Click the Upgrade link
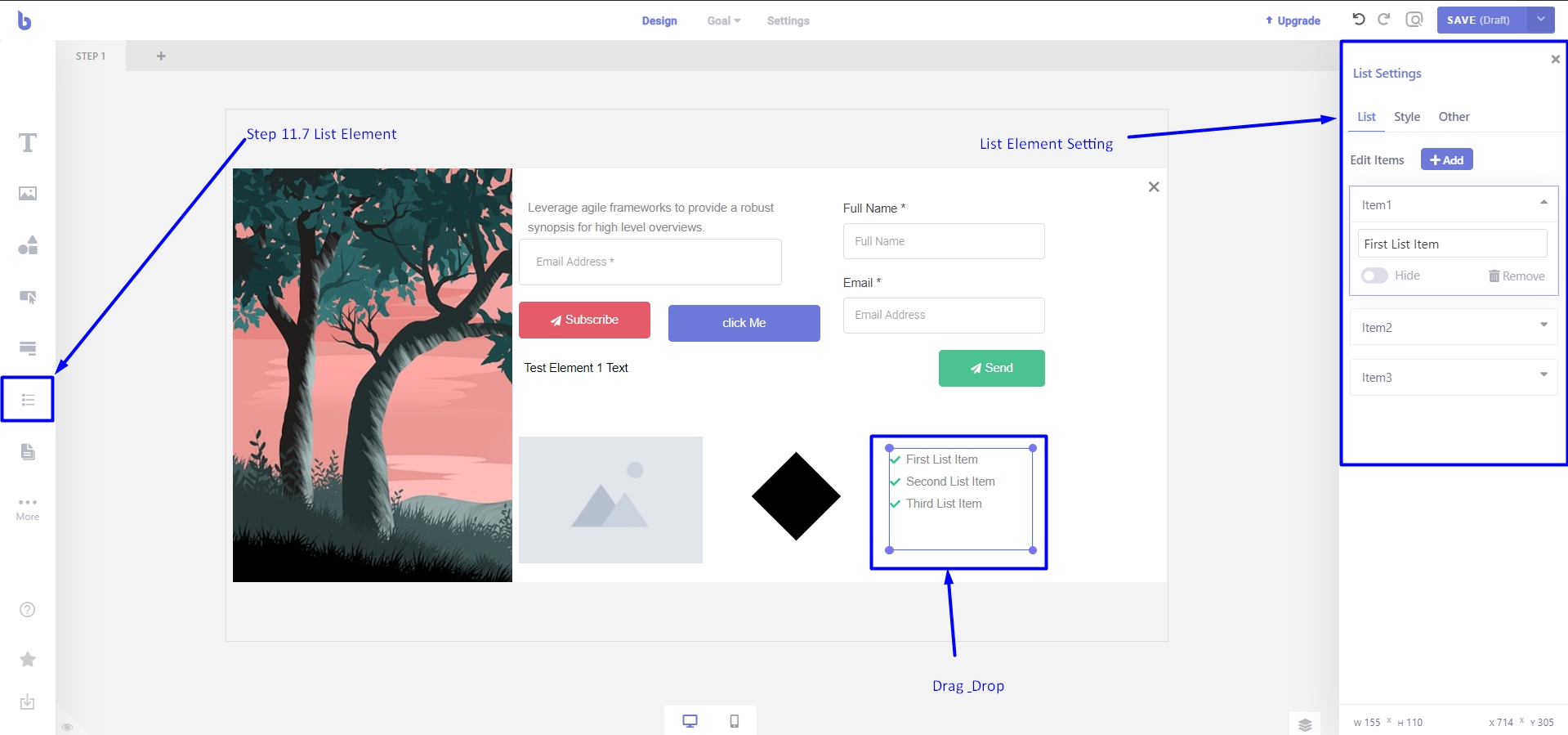 [x=1293, y=21]
